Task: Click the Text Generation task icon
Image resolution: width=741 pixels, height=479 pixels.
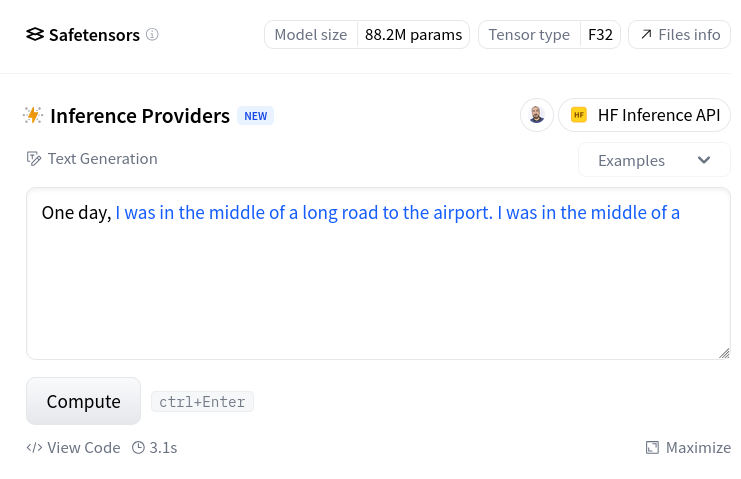Action: click(34, 159)
